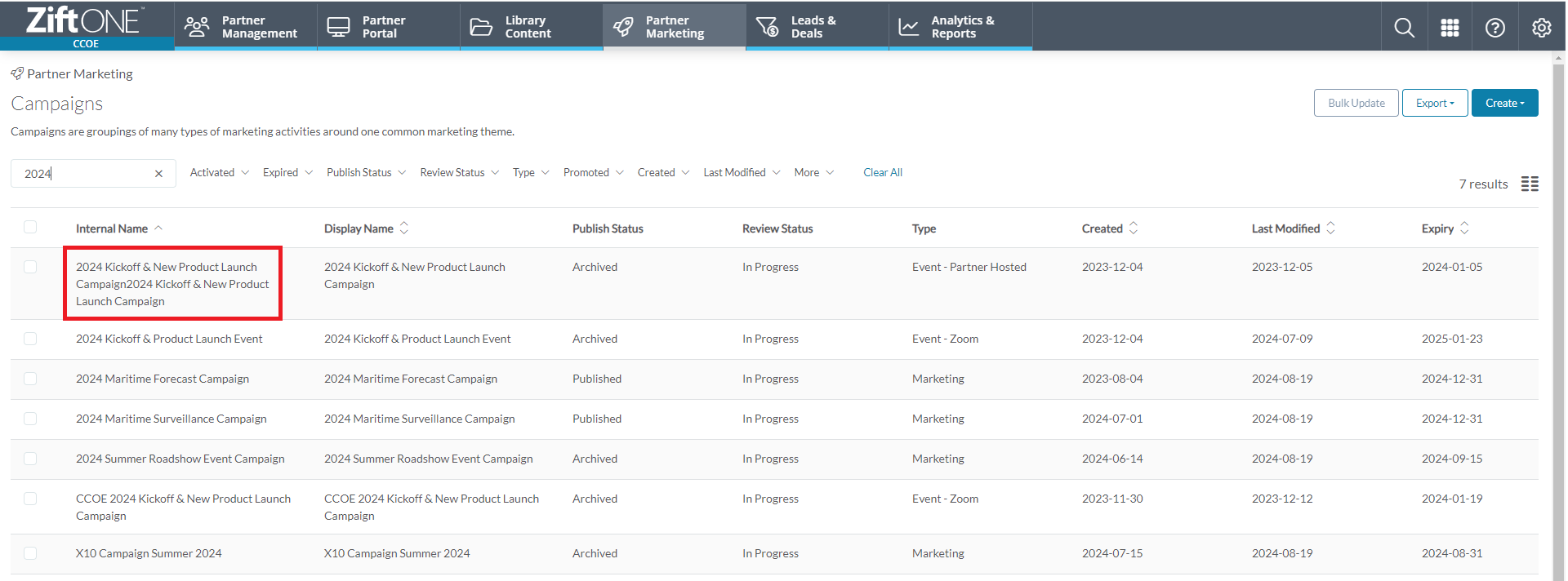Open the help question mark icon

click(x=1495, y=28)
